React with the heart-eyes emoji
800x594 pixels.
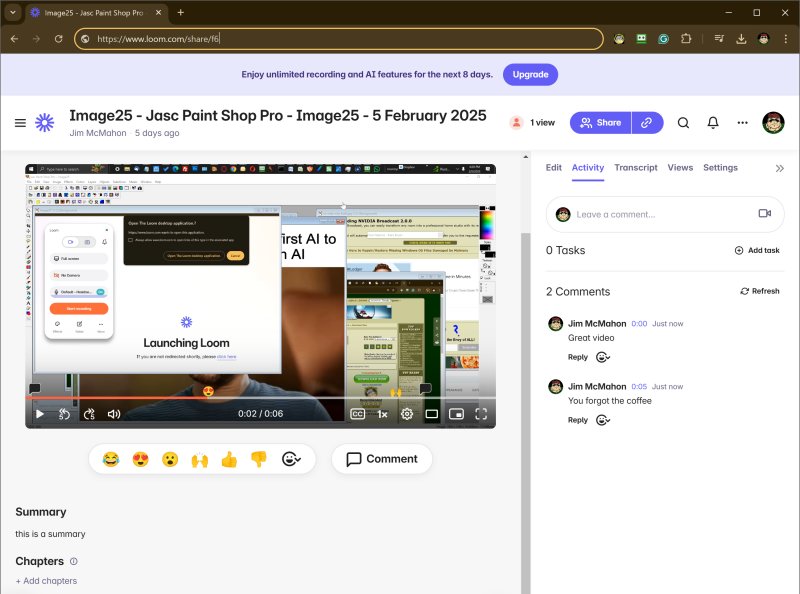[x=140, y=459]
